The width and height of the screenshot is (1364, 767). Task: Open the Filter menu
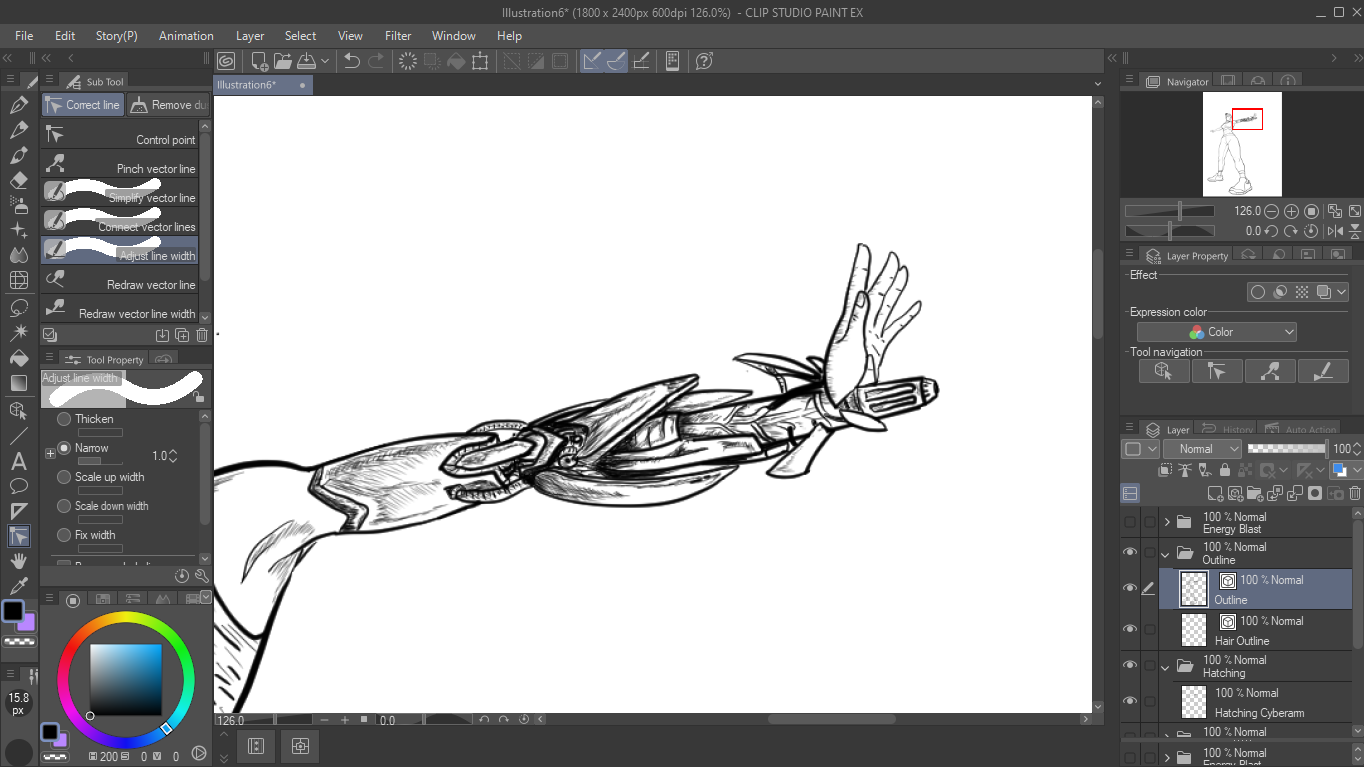coord(398,36)
